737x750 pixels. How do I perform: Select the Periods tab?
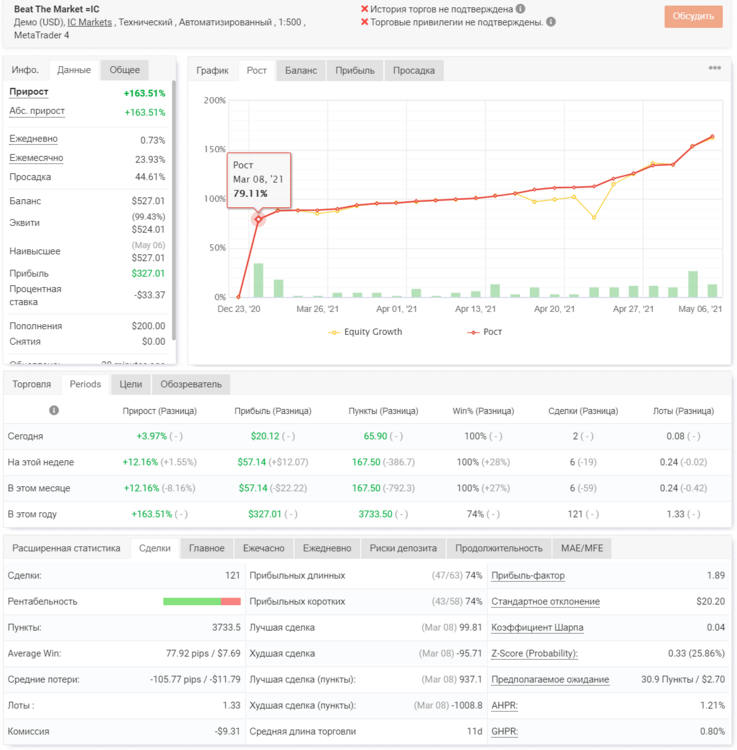click(x=85, y=384)
